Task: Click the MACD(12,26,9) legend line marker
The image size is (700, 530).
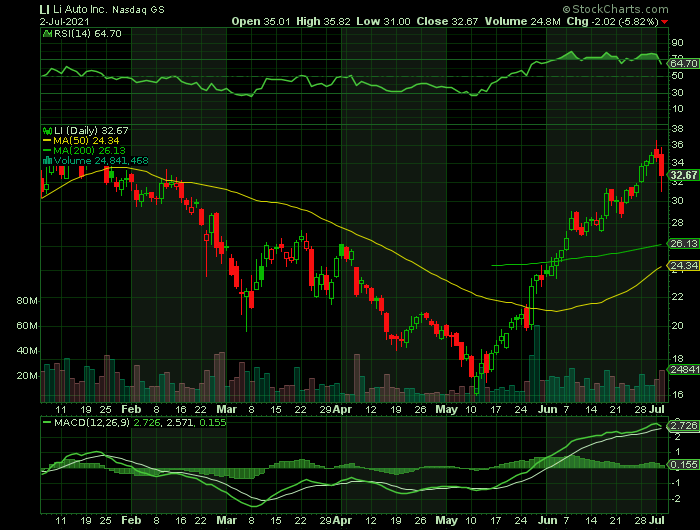Action: 46,423
